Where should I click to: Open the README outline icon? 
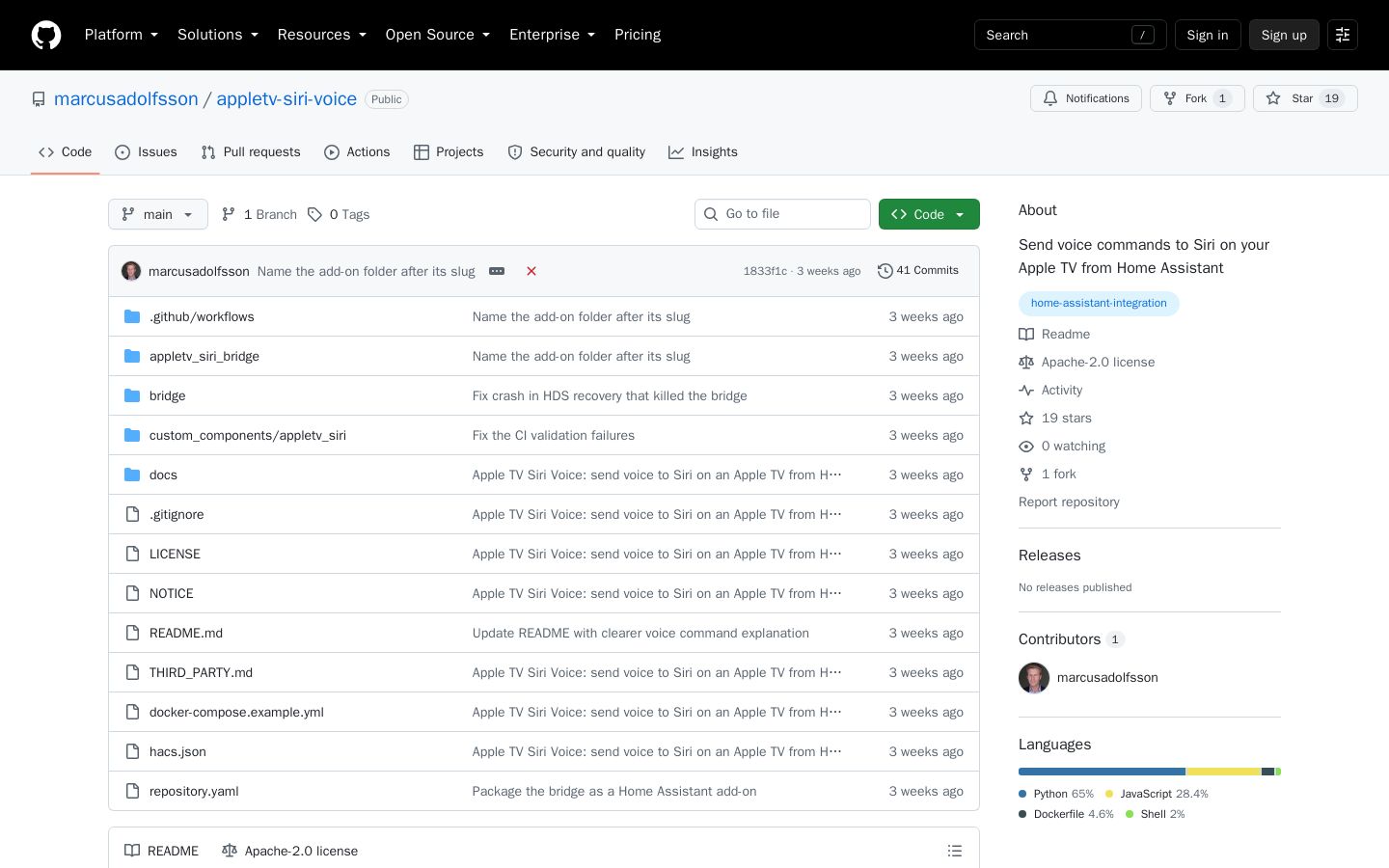pos(955,851)
